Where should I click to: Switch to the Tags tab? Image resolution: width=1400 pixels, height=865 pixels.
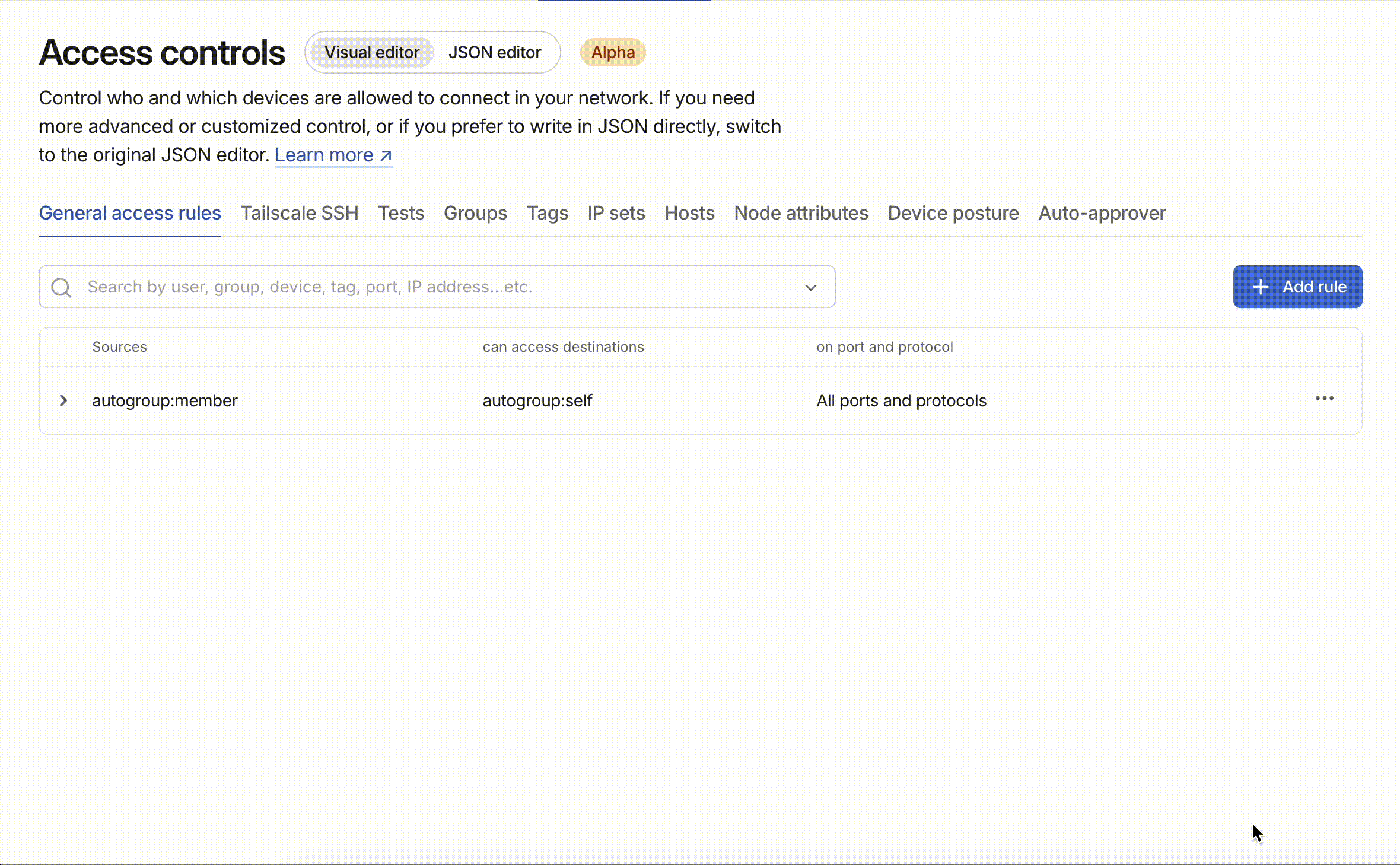[x=548, y=213]
